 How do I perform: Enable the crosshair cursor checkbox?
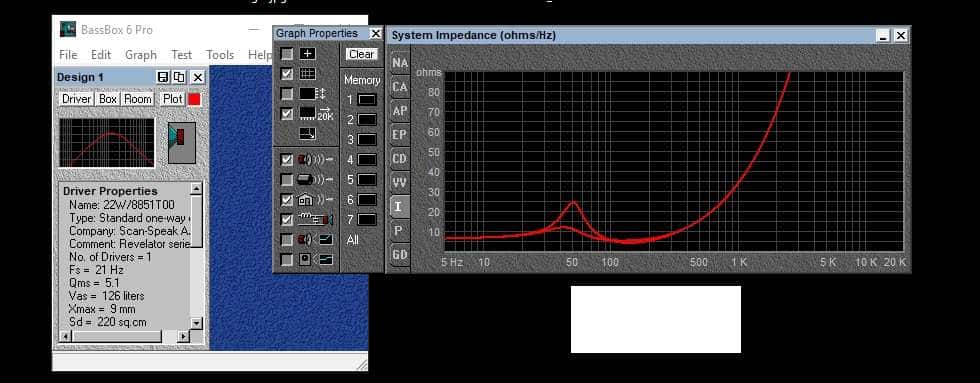click(287, 54)
